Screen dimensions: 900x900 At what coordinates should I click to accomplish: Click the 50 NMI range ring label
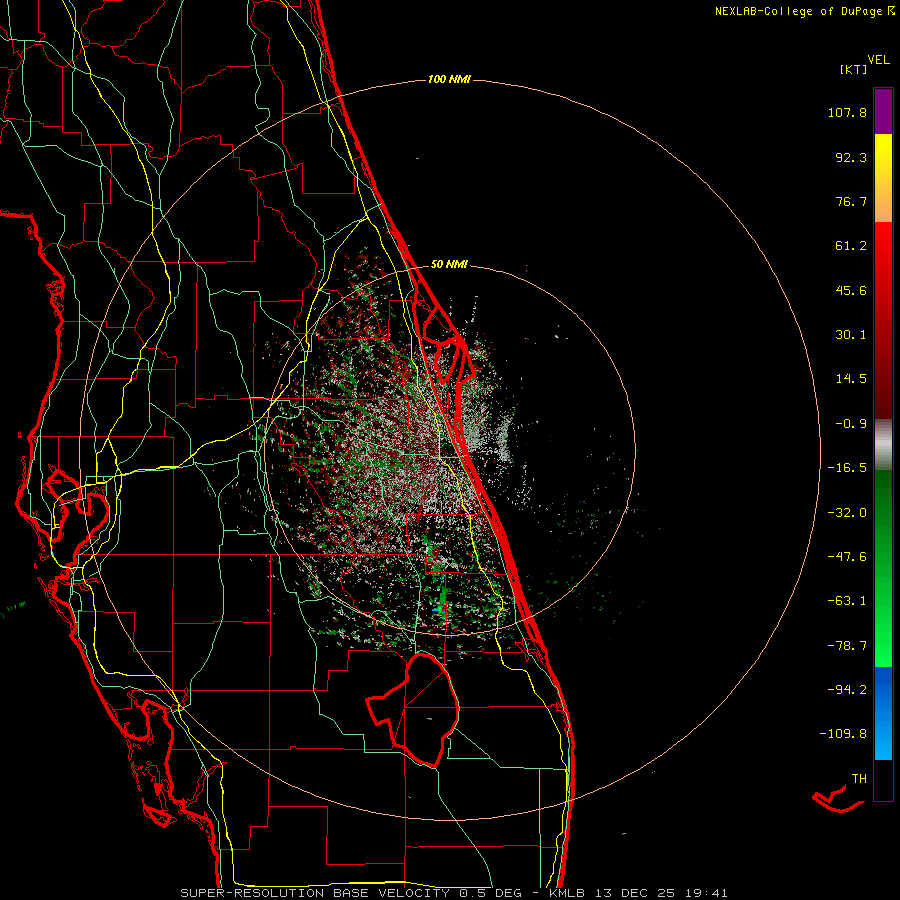[x=449, y=264]
